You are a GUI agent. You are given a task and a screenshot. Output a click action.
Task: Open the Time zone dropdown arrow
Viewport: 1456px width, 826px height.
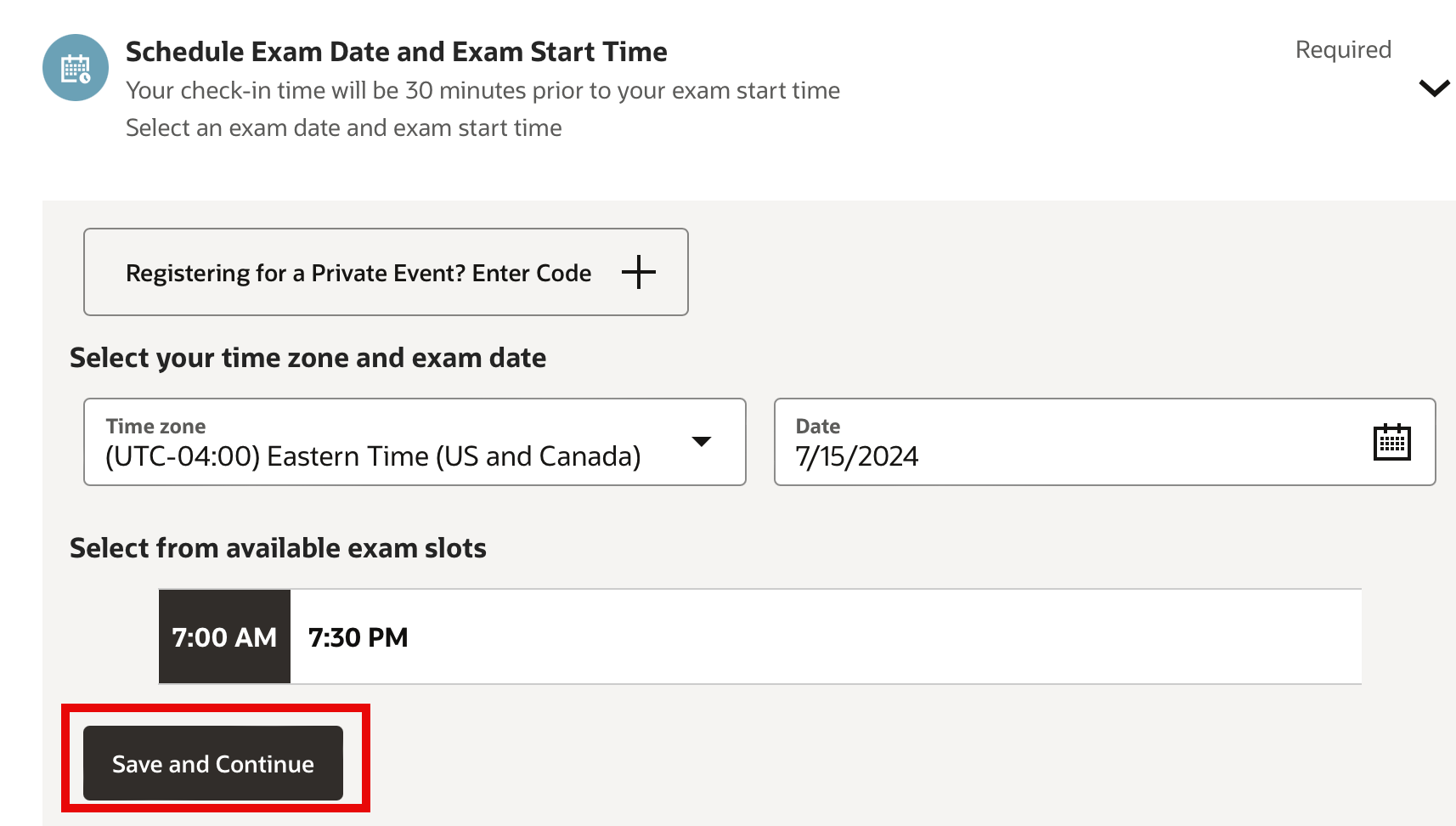pos(701,442)
